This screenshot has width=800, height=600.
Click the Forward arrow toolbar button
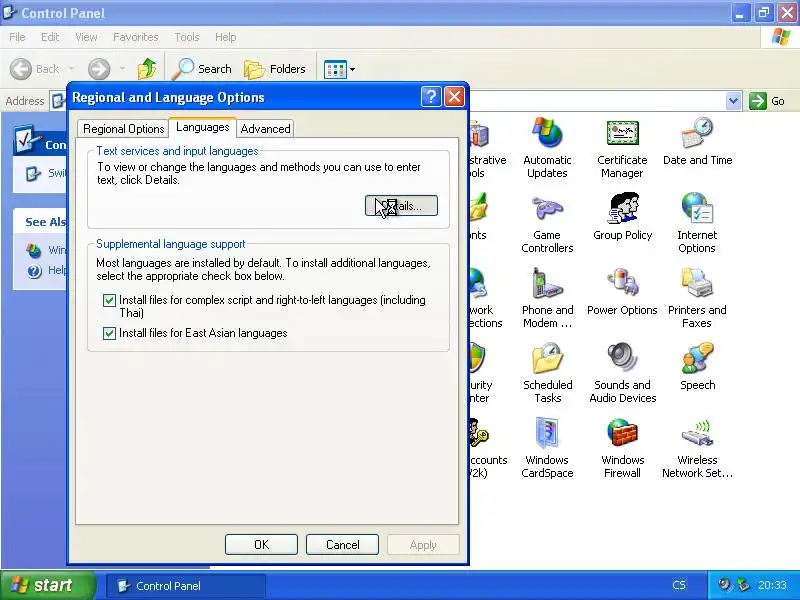pyautogui.click(x=99, y=69)
